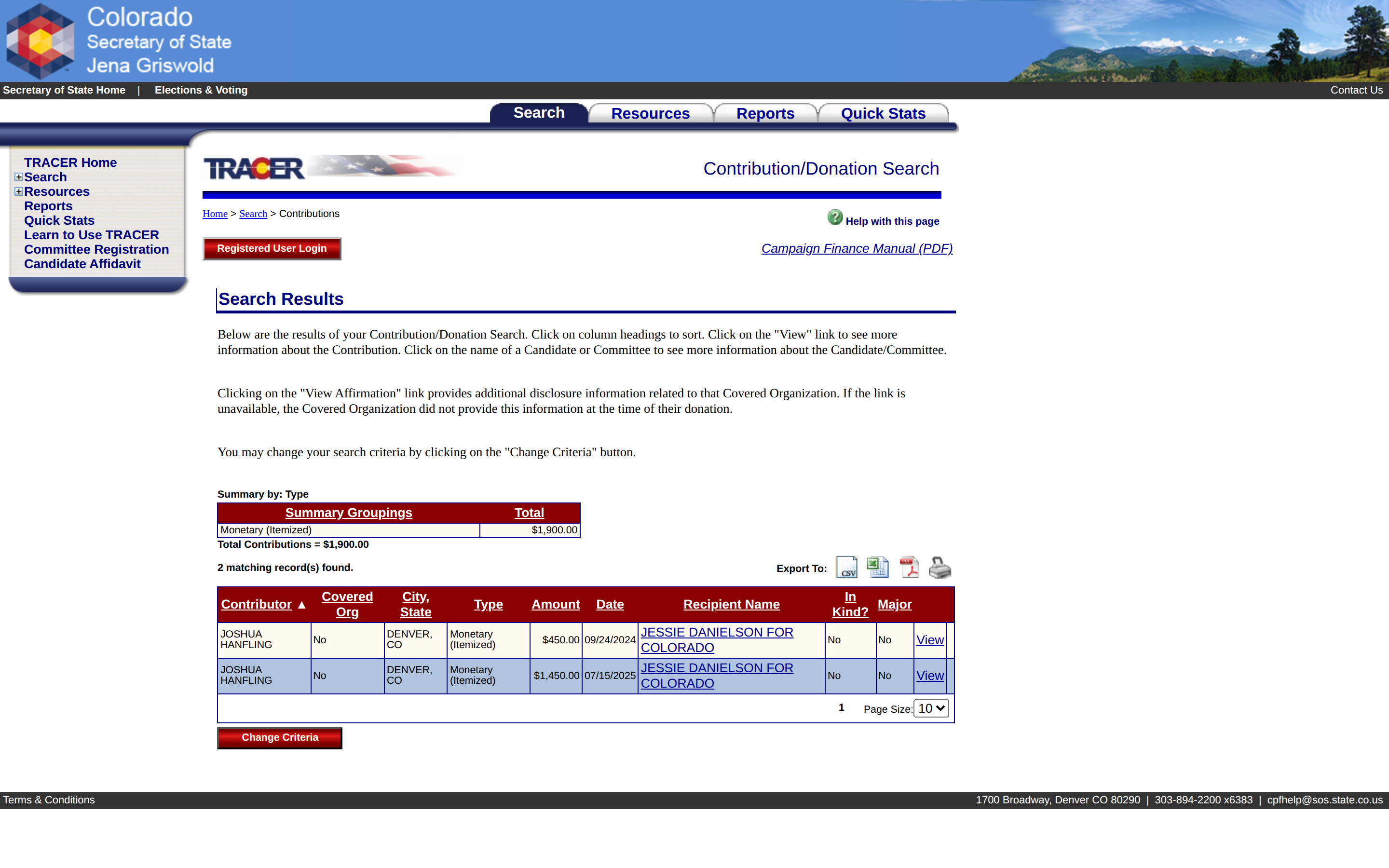The height and width of the screenshot is (868, 1389).
Task: Open the Resources tab
Action: tap(650, 113)
